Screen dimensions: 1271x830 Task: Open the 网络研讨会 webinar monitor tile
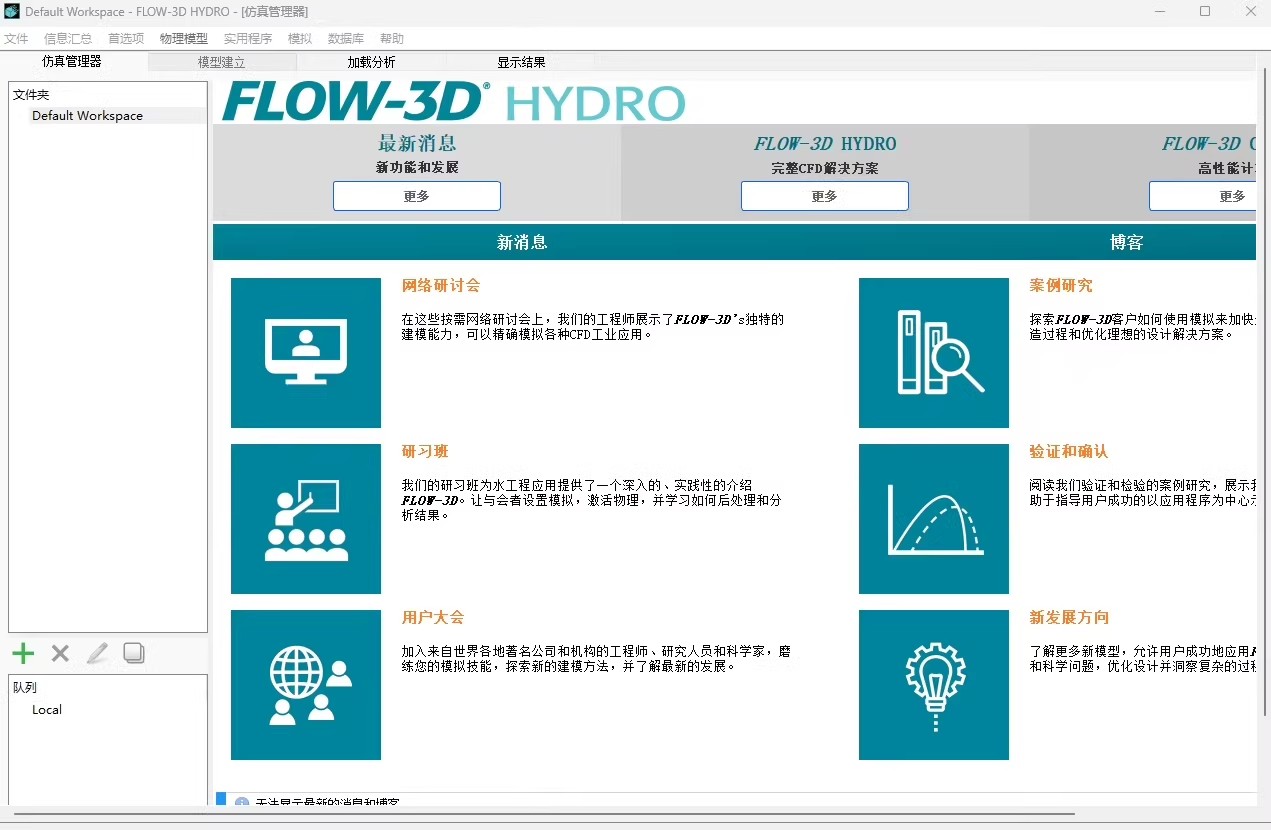306,353
